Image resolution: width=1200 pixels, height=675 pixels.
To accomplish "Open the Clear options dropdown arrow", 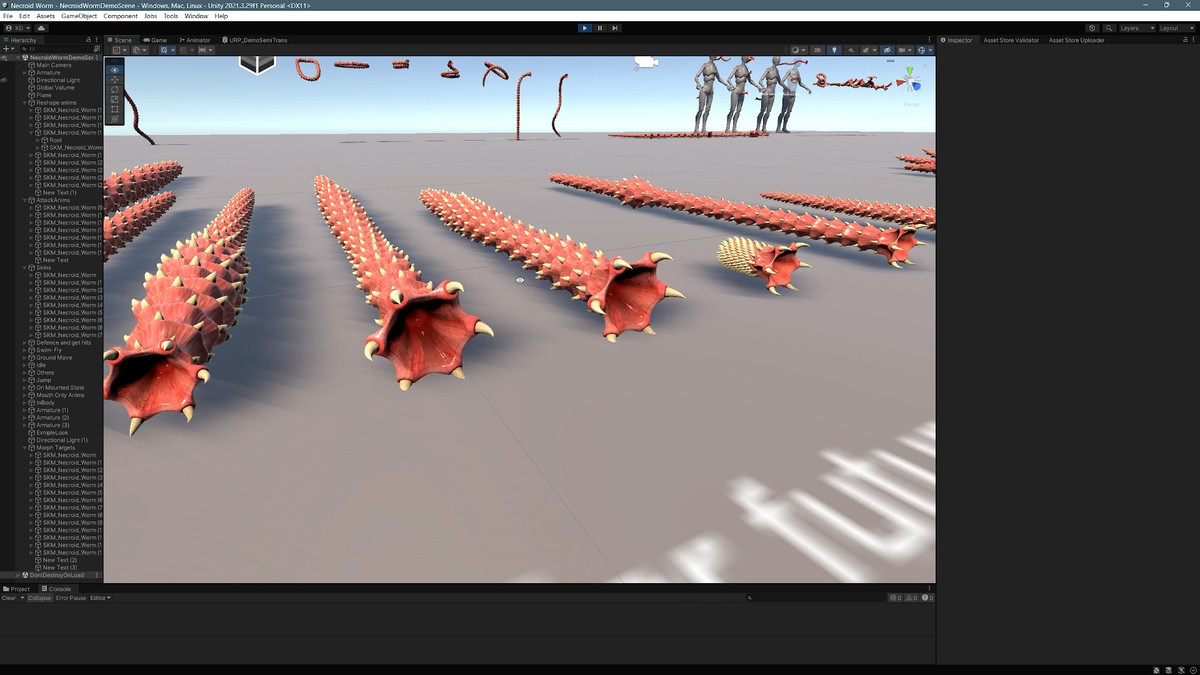I will coord(22,598).
